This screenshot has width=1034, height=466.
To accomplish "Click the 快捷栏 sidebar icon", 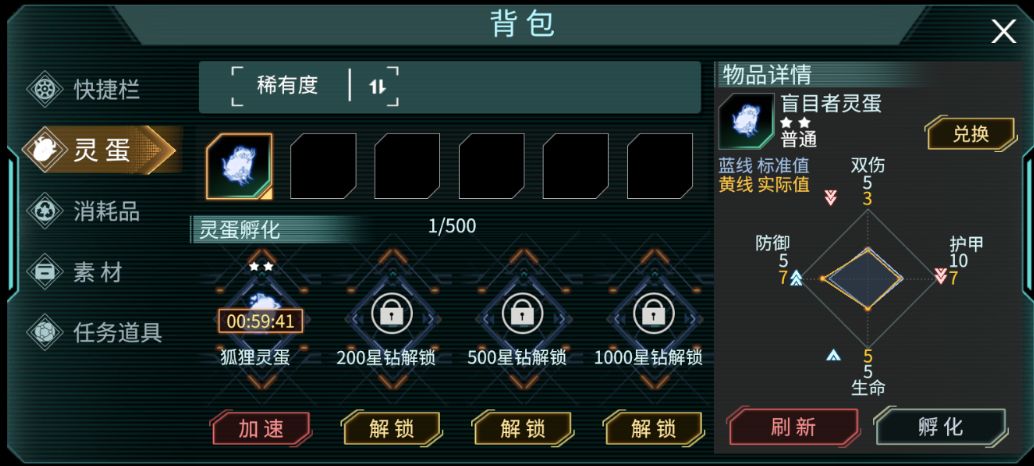I will [45, 89].
